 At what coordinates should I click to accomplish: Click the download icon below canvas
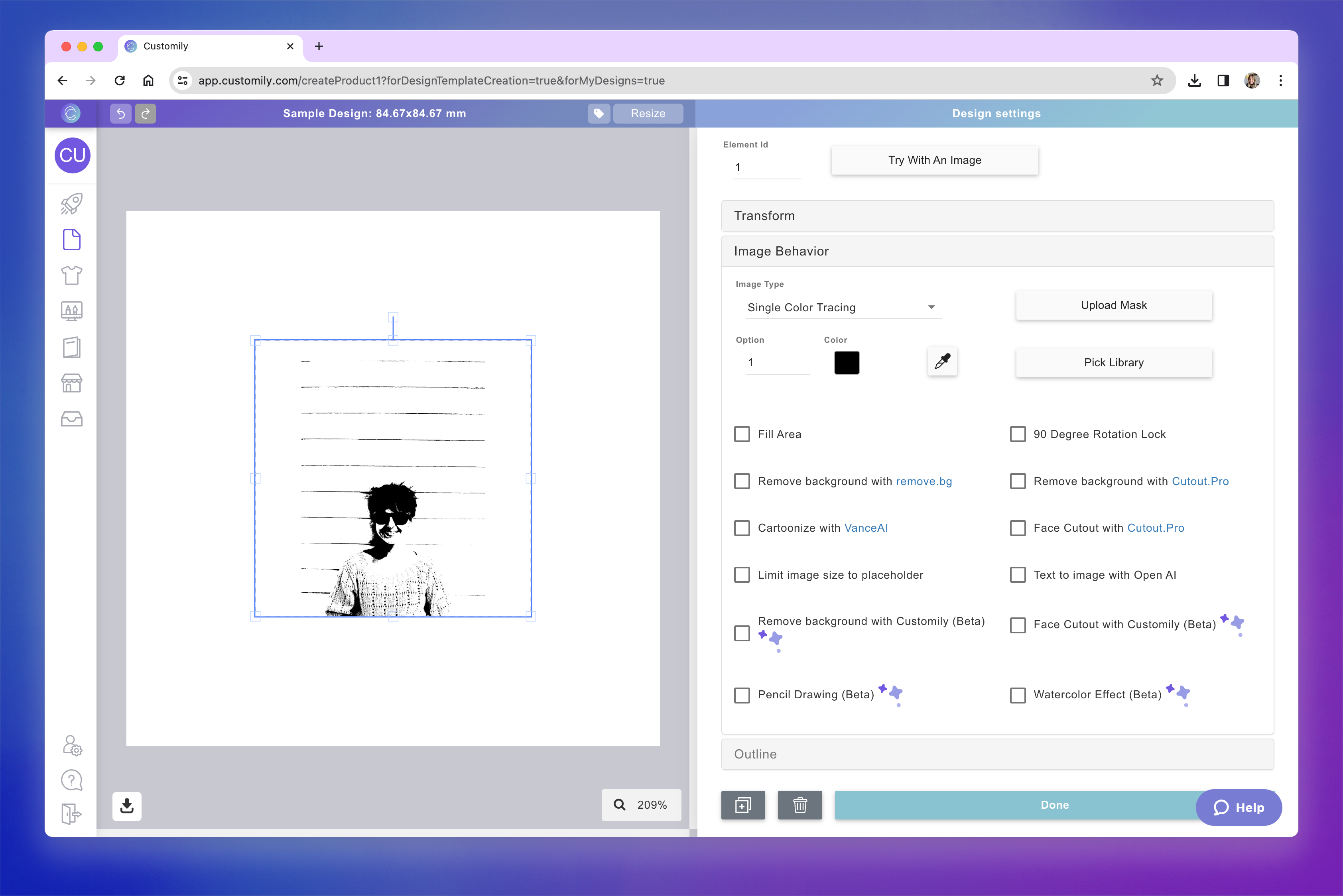click(127, 806)
